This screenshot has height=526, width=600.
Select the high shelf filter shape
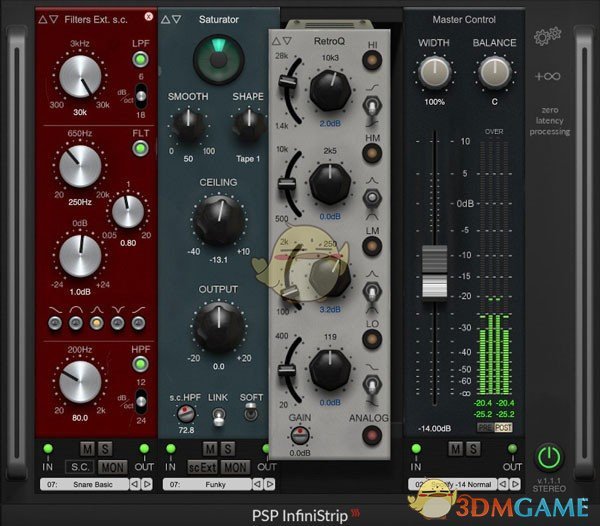138,324
